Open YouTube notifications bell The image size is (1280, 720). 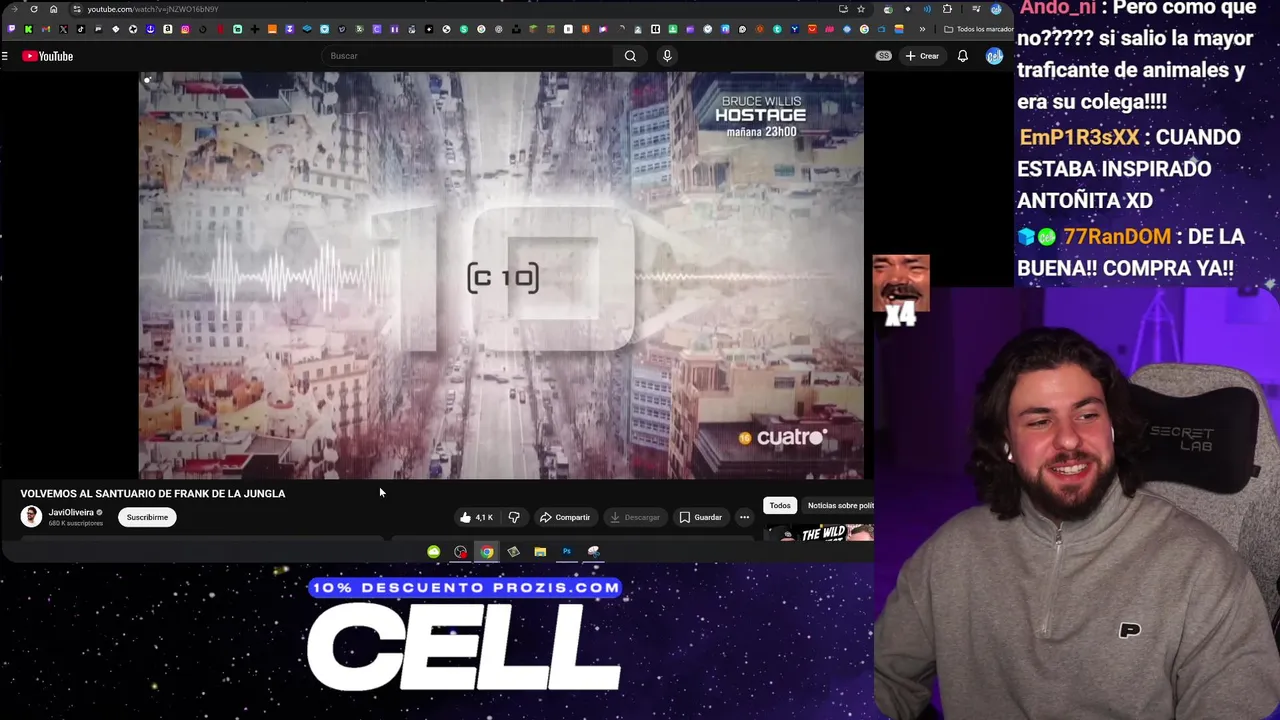[x=962, y=56]
